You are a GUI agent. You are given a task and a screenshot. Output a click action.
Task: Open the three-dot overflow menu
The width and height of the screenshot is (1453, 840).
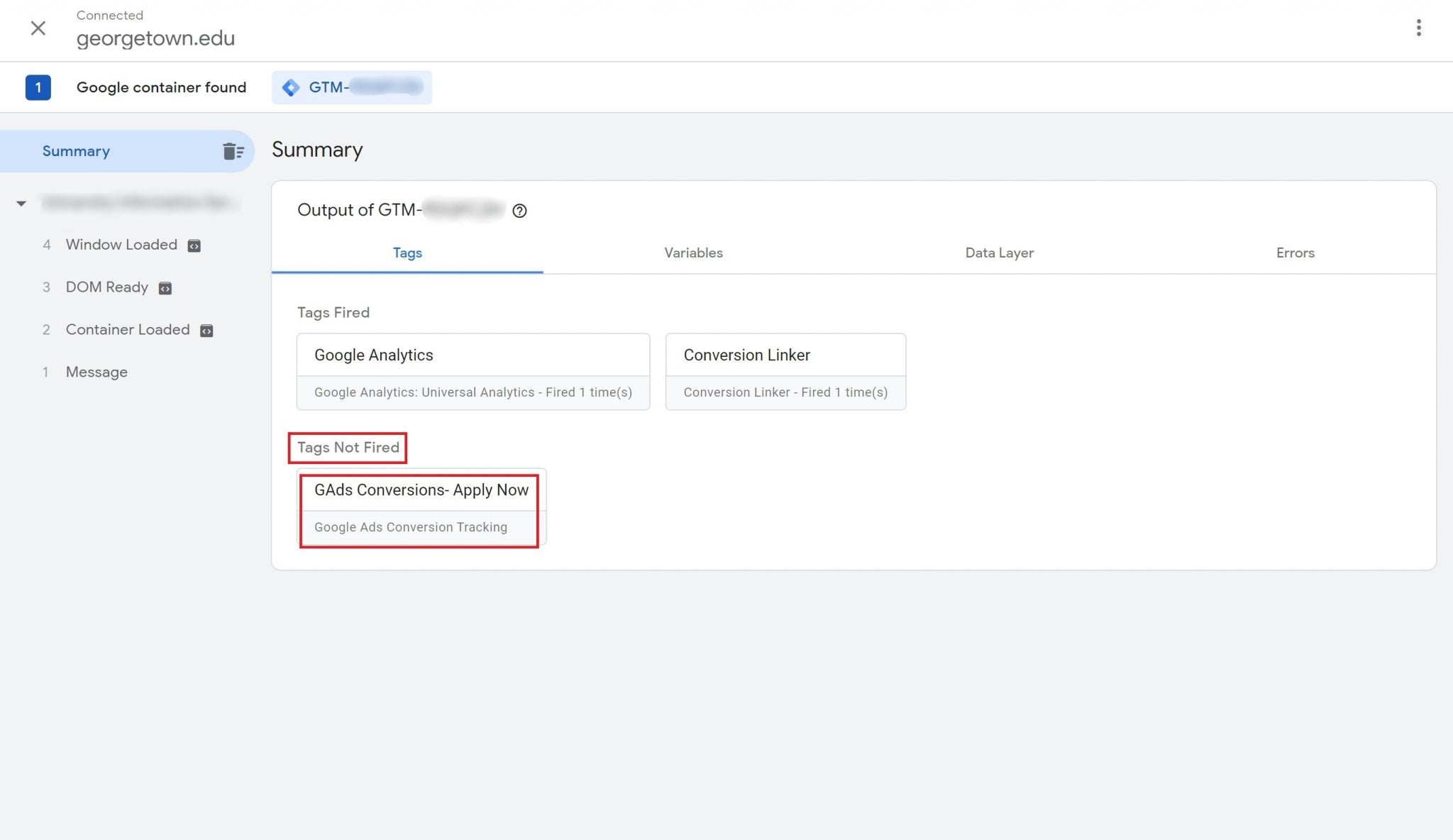click(1419, 27)
